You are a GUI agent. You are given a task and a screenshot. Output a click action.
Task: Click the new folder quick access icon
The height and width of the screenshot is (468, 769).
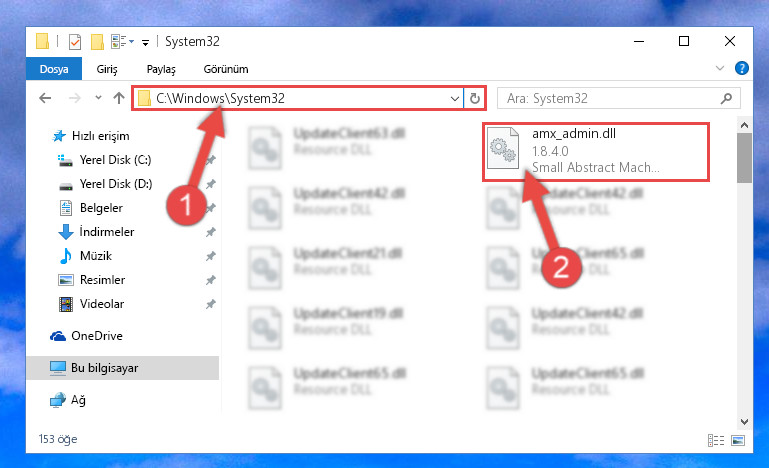click(97, 42)
